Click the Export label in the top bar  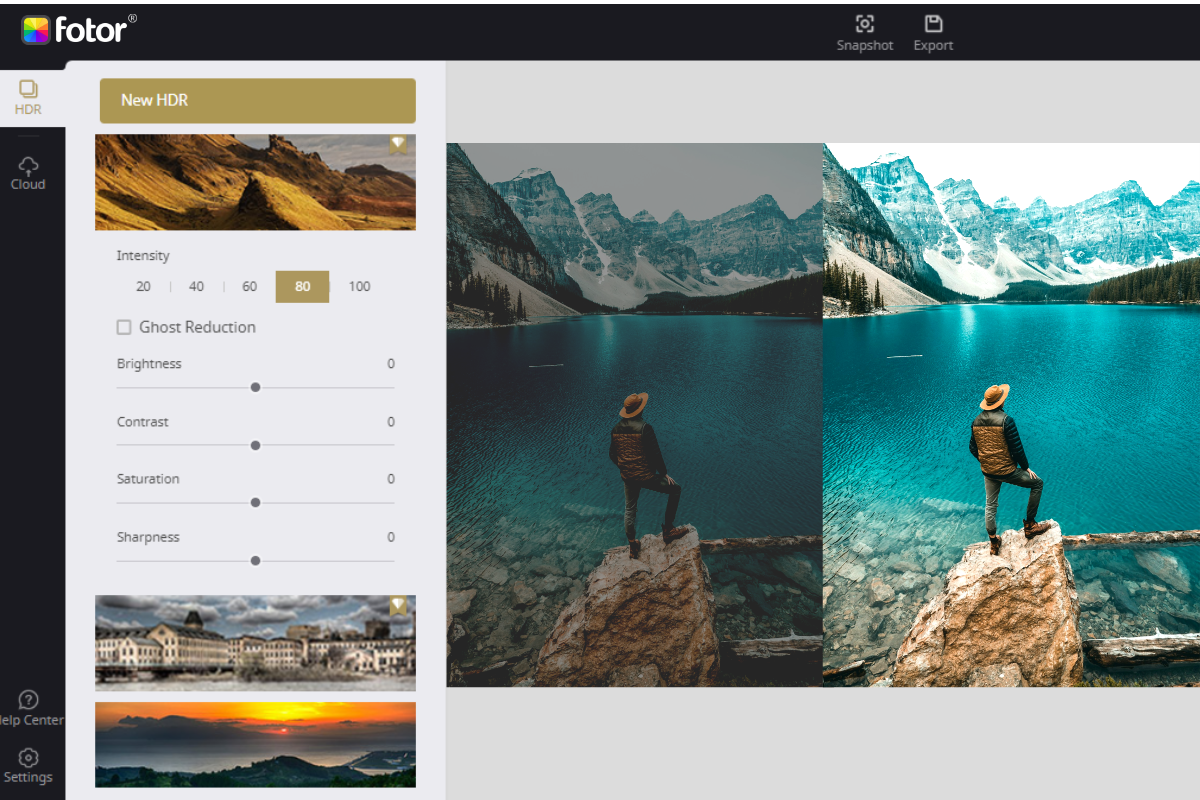(932, 45)
